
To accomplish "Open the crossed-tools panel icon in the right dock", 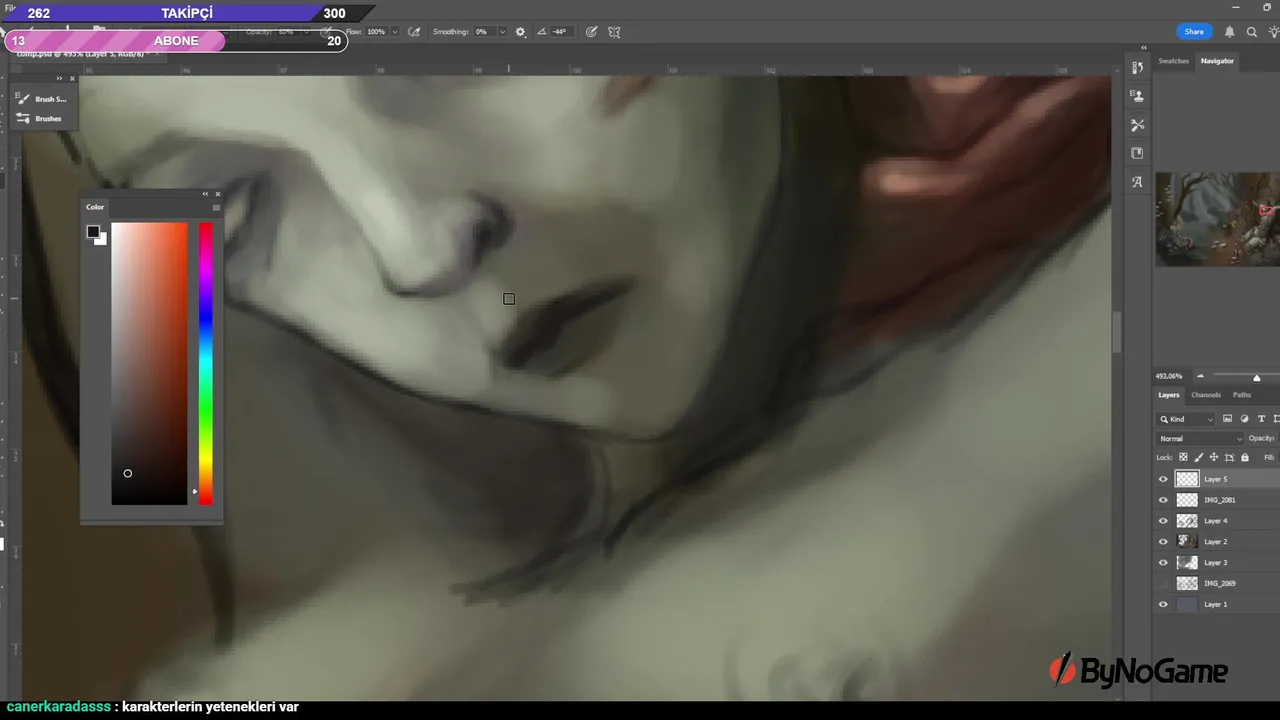I will point(1137,125).
